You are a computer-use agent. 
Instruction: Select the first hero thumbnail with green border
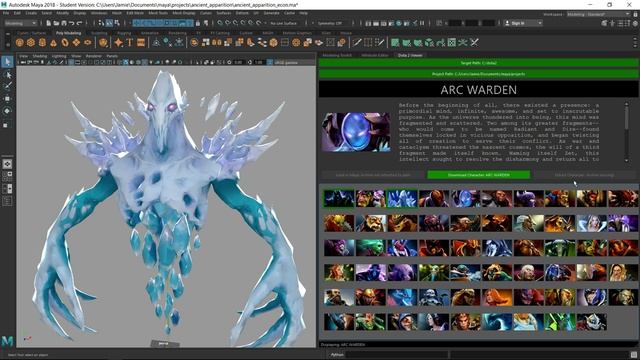coord(339,199)
